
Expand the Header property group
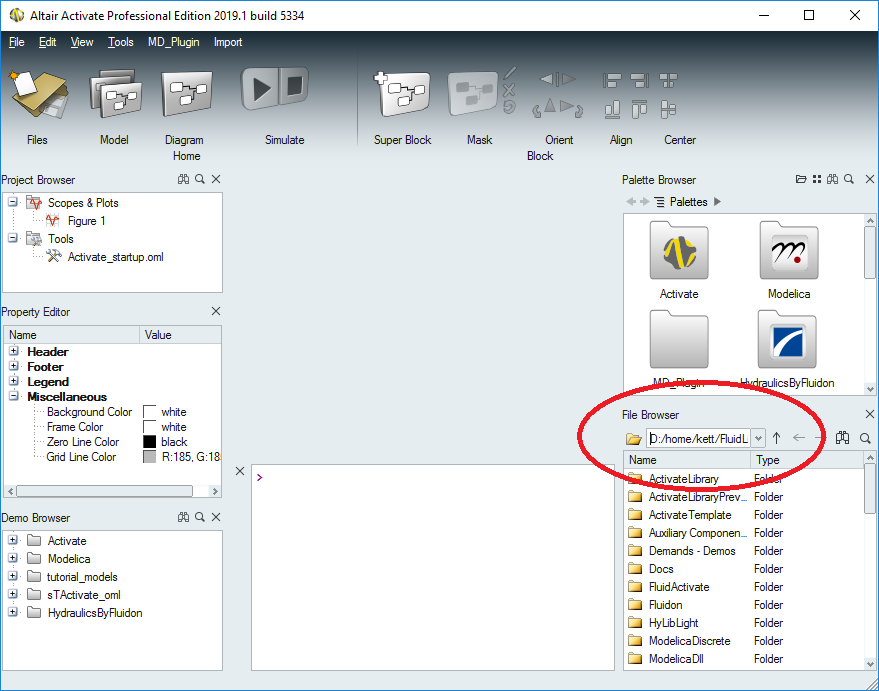13,351
